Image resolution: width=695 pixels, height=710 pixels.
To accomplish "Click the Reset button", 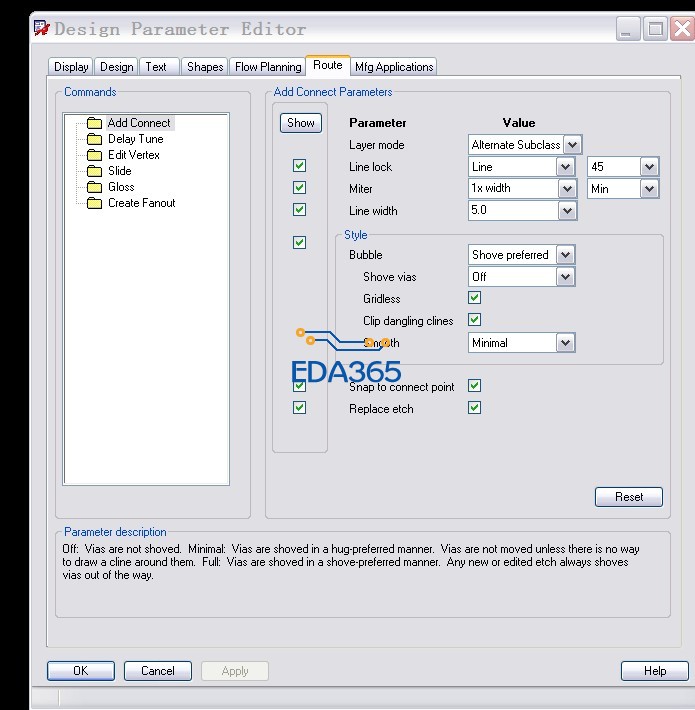I will tap(629, 497).
